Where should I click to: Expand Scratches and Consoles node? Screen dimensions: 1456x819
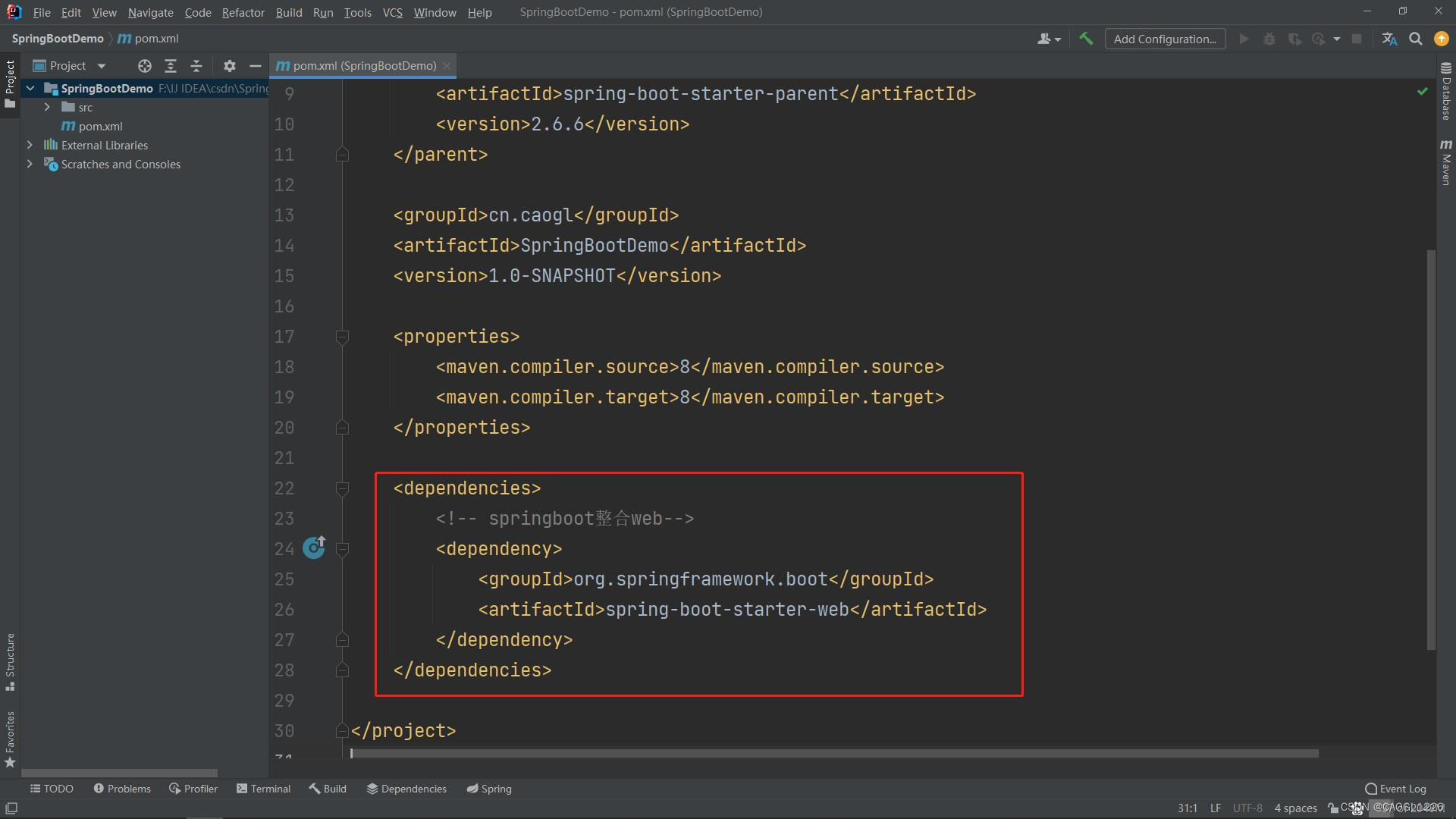(30, 164)
